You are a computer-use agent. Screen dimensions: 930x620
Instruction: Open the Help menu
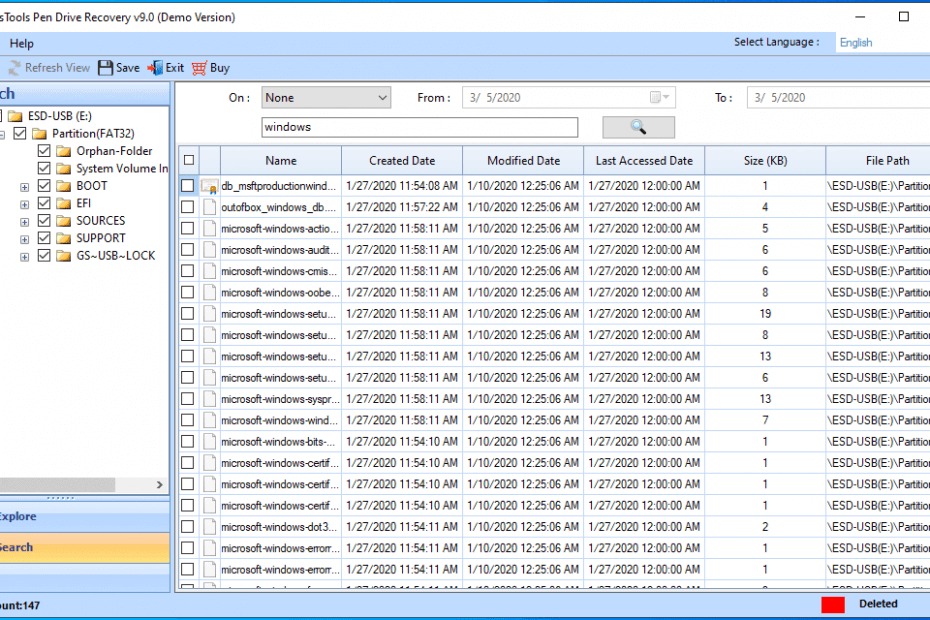[21, 43]
